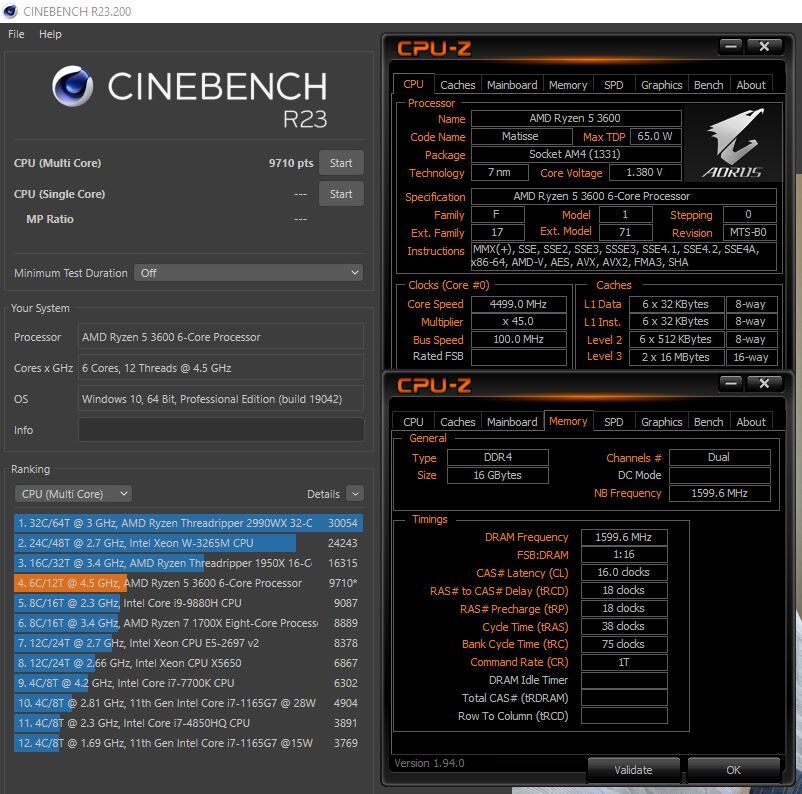Select the Caches tab in upper CPU-Z
This screenshot has height=794, width=802.
(458, 85)
